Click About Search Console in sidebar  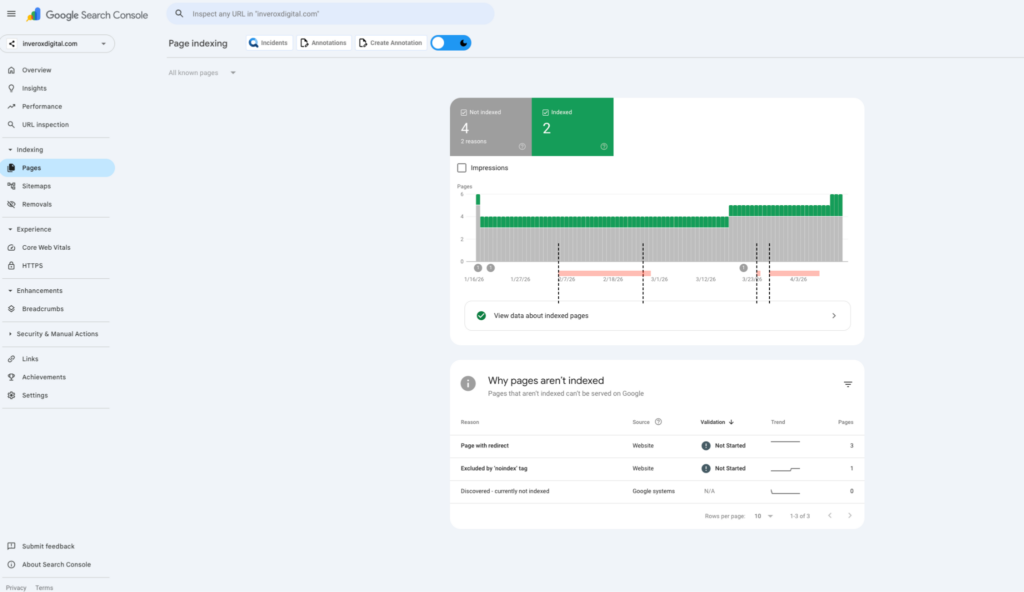tap(57, 565)
